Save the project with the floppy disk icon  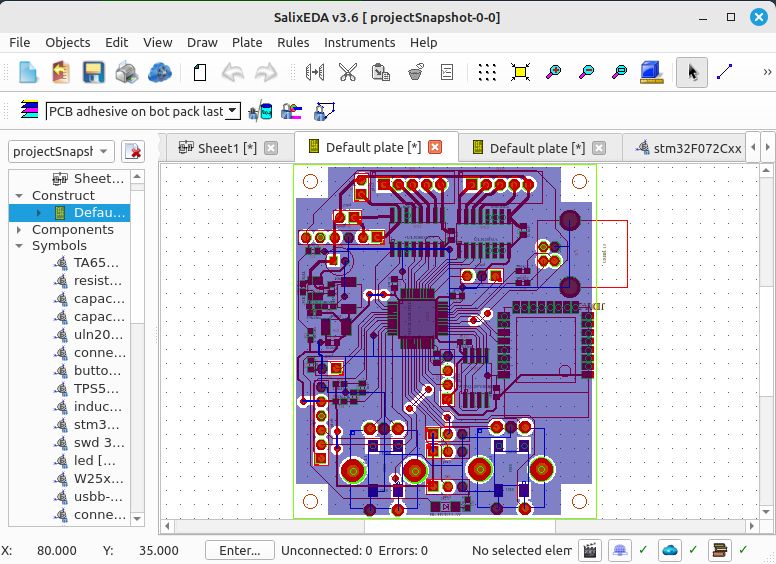93,72
